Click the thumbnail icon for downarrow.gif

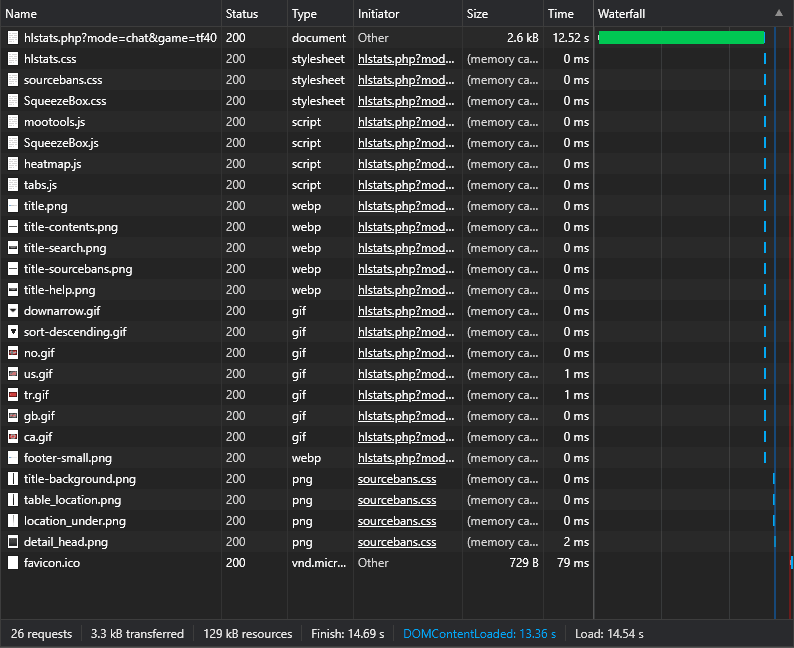click(x=13, y=311)
